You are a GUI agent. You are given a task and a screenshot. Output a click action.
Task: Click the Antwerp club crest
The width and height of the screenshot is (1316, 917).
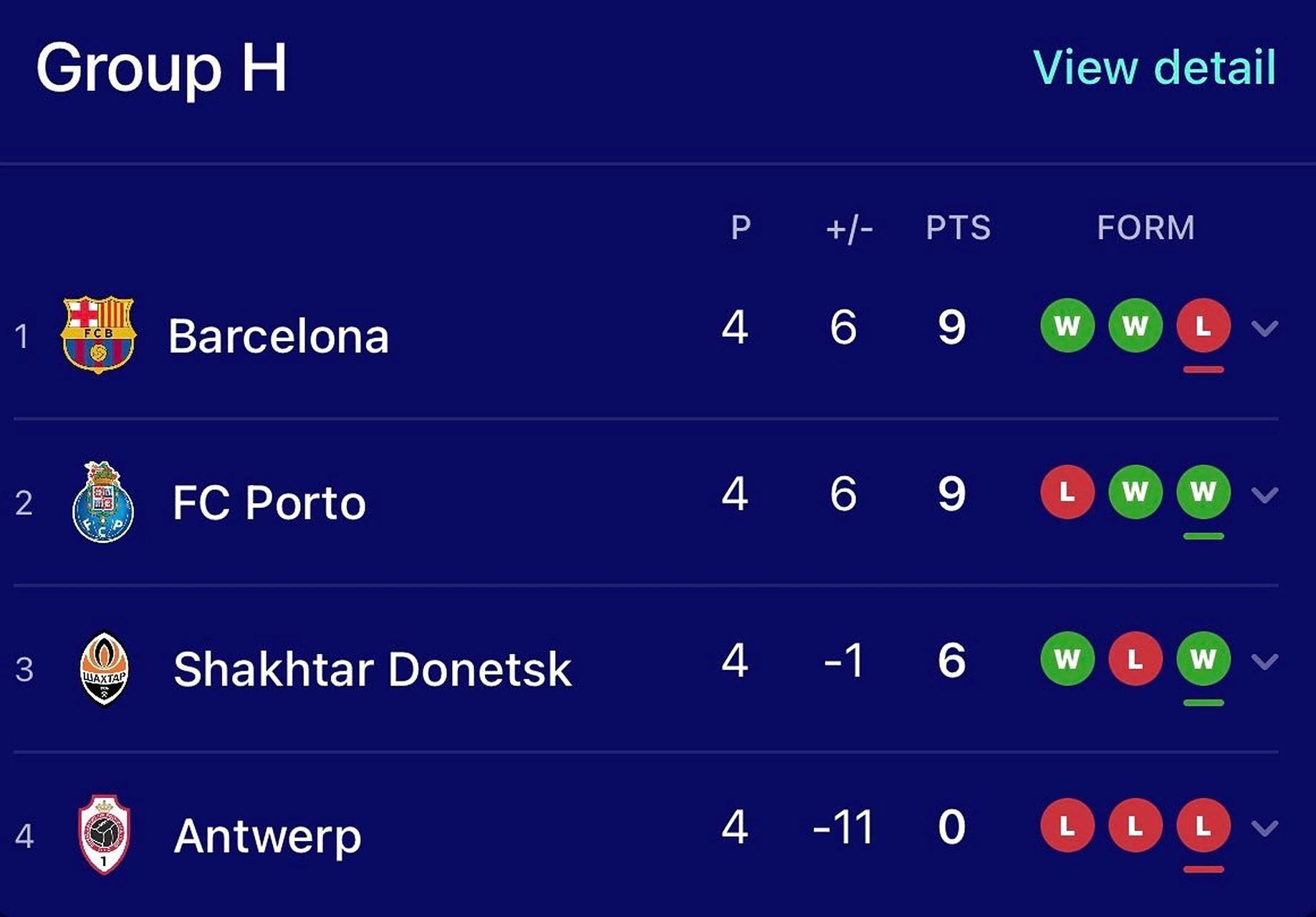point(104,834)
